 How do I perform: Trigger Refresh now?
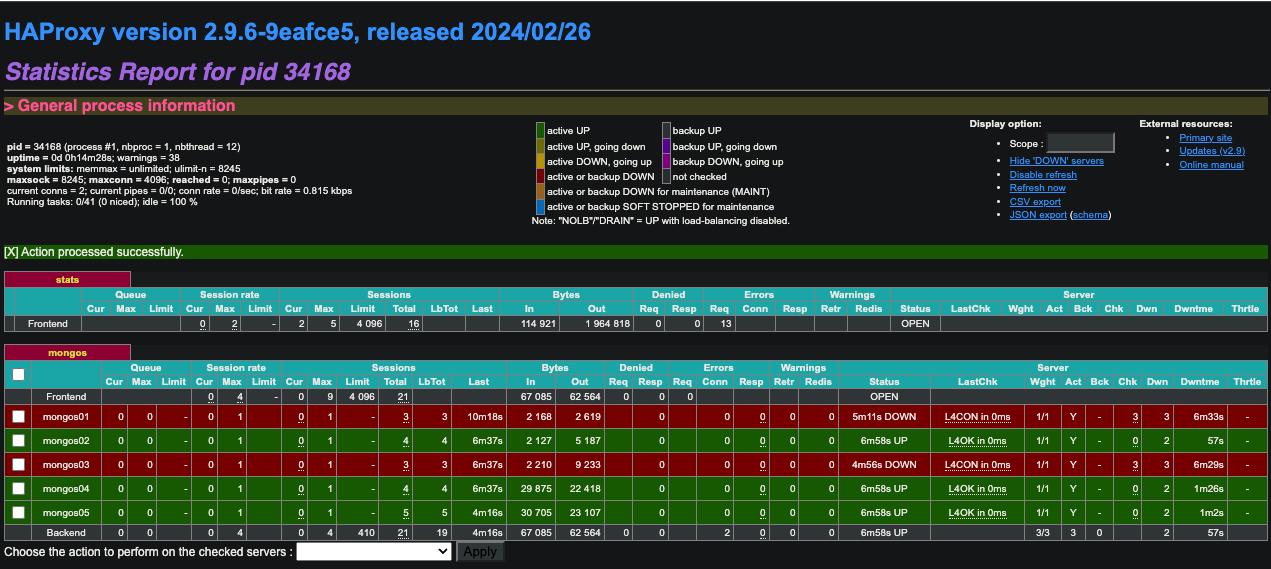tap(1037, 188)
